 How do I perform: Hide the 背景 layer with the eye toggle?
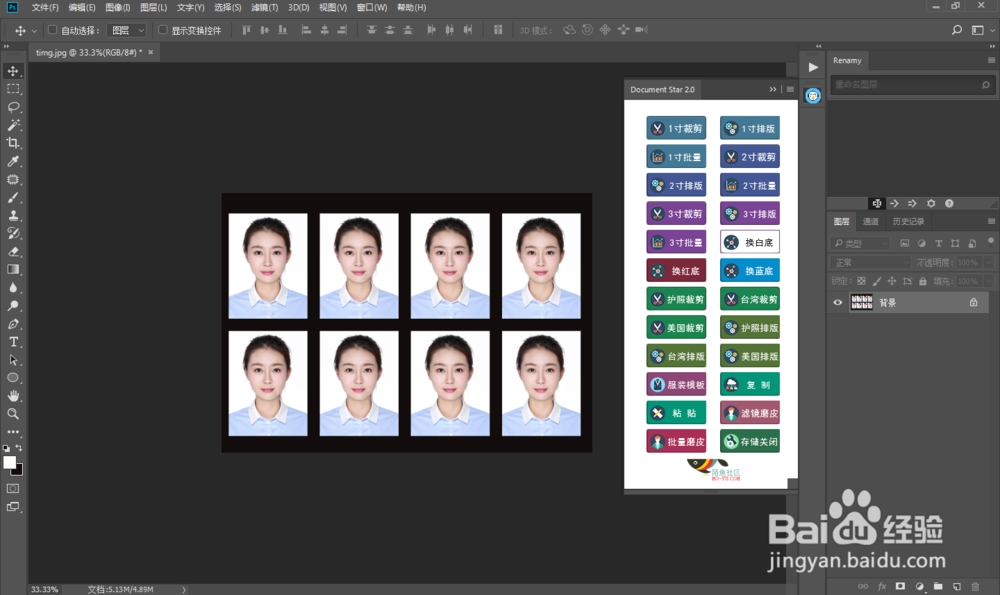[837, 302]
